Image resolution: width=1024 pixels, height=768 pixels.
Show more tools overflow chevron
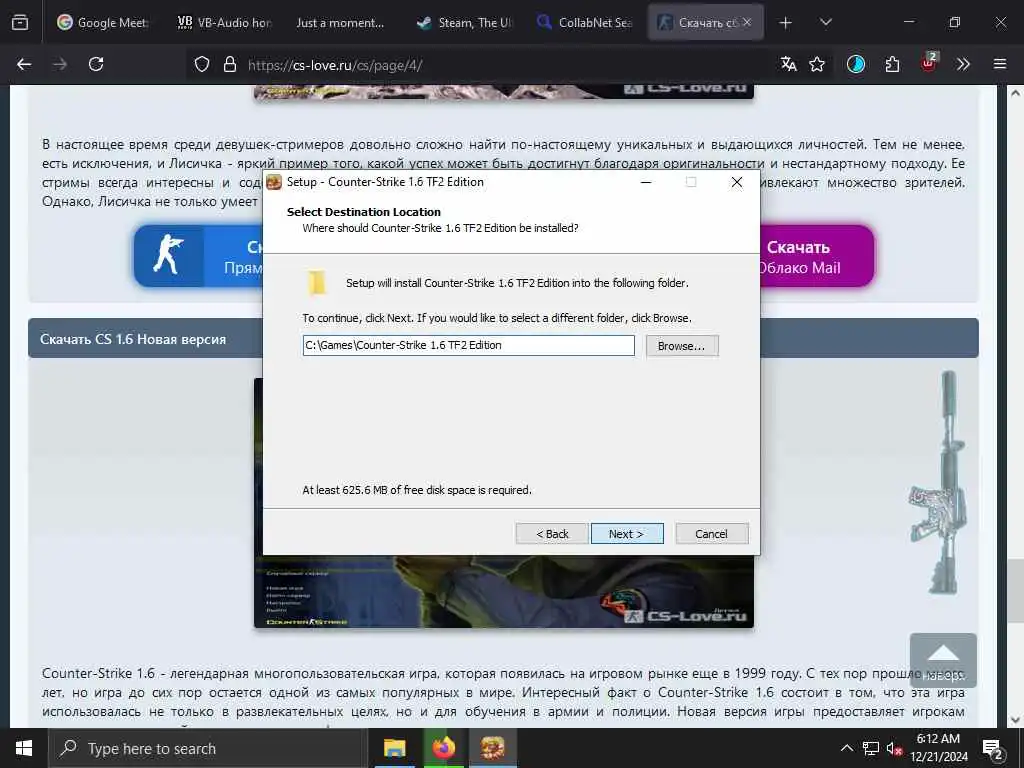click(x=963, y=64)
